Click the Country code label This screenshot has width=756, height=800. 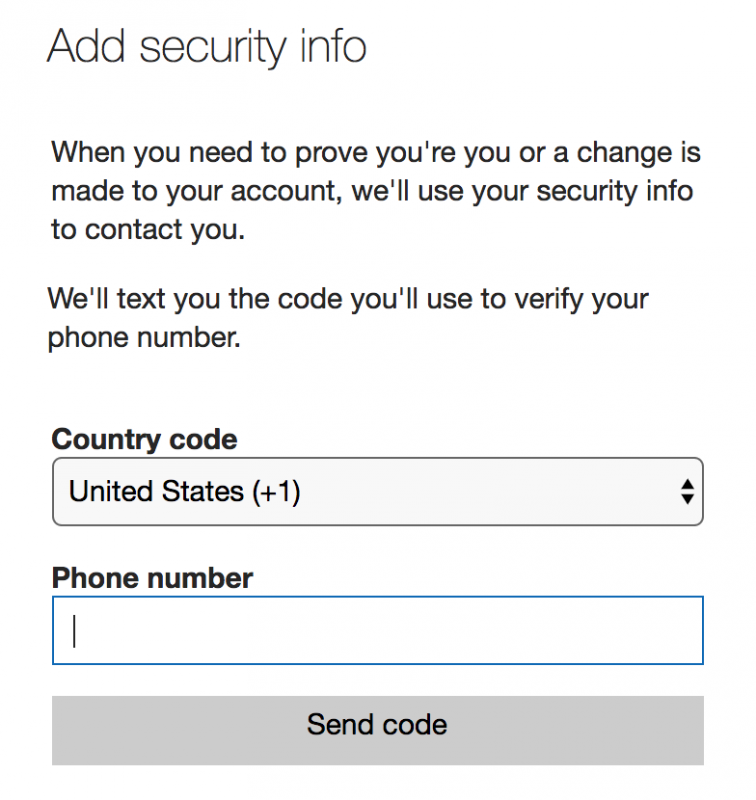144,439
